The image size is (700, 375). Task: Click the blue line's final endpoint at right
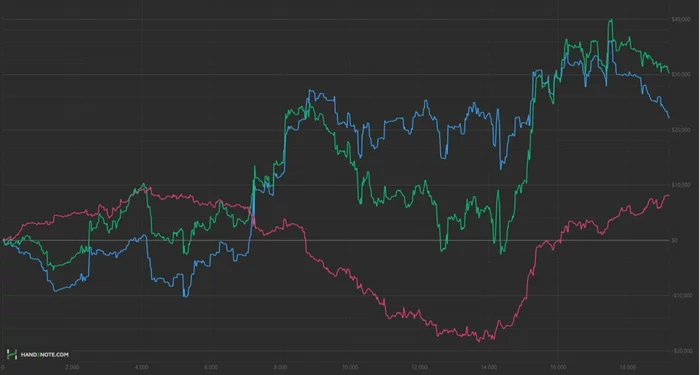point(668,117)
